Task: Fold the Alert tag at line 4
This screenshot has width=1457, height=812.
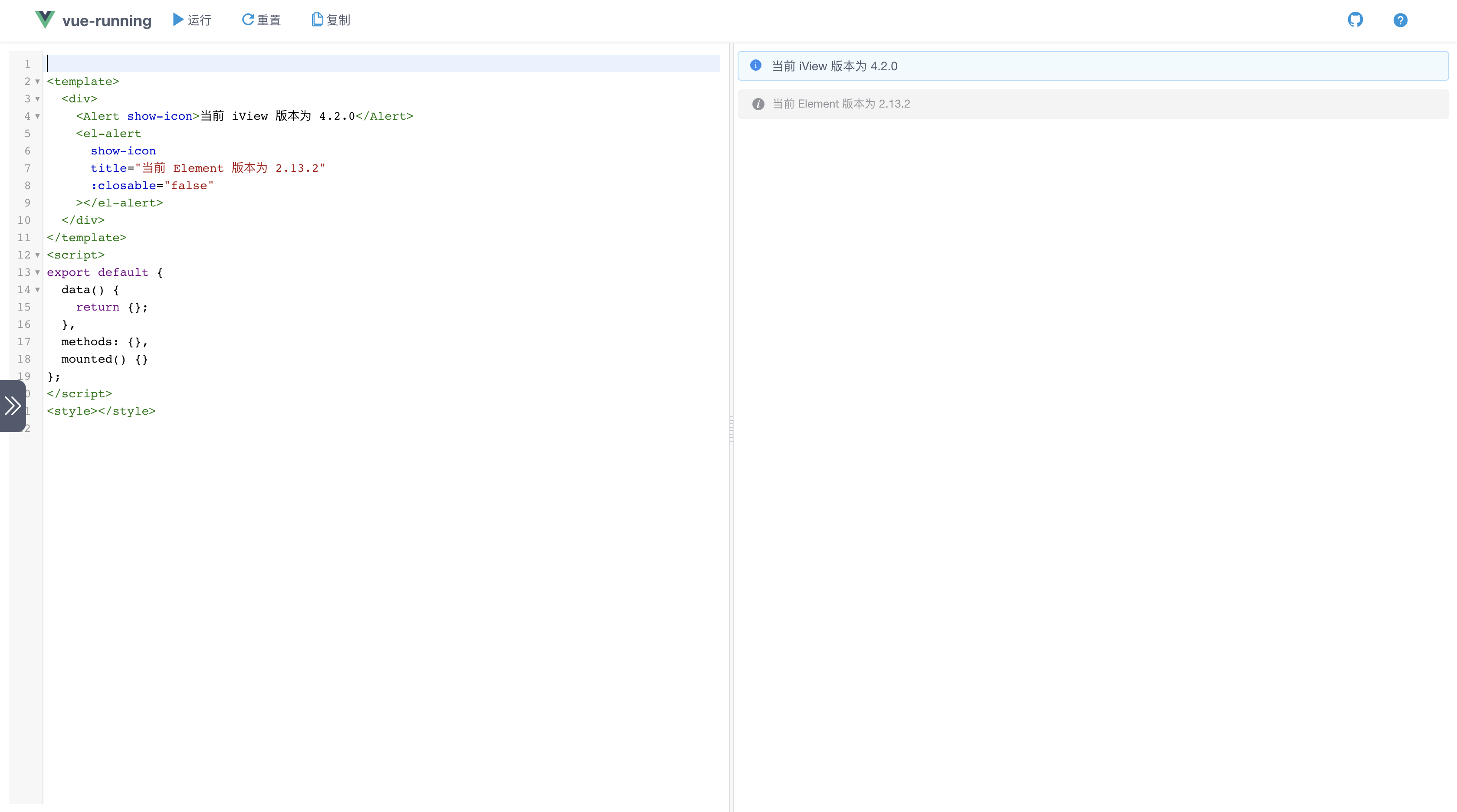Action: click(38, 117)
